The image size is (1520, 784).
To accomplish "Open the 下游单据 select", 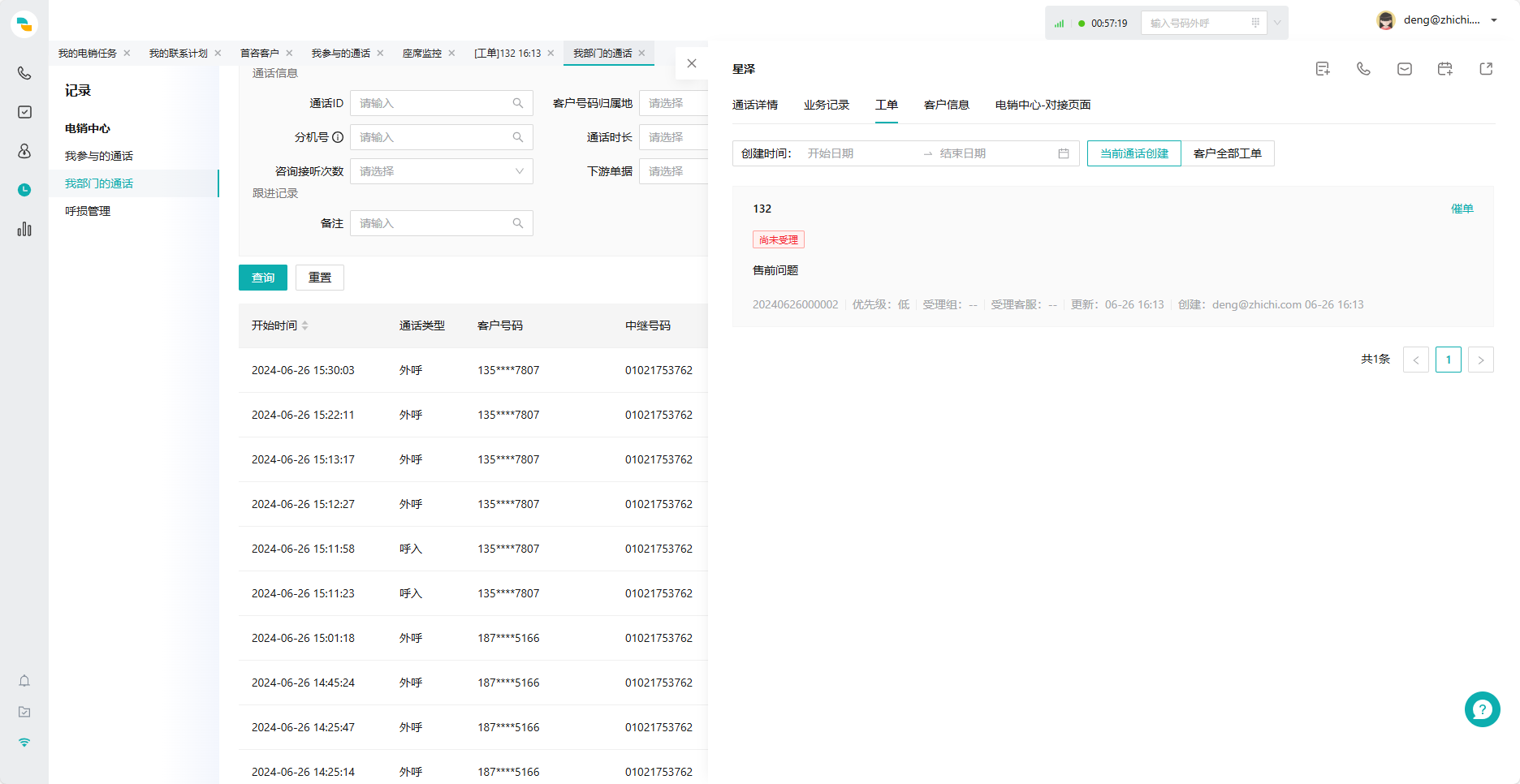I will click(x=673, y=171).
